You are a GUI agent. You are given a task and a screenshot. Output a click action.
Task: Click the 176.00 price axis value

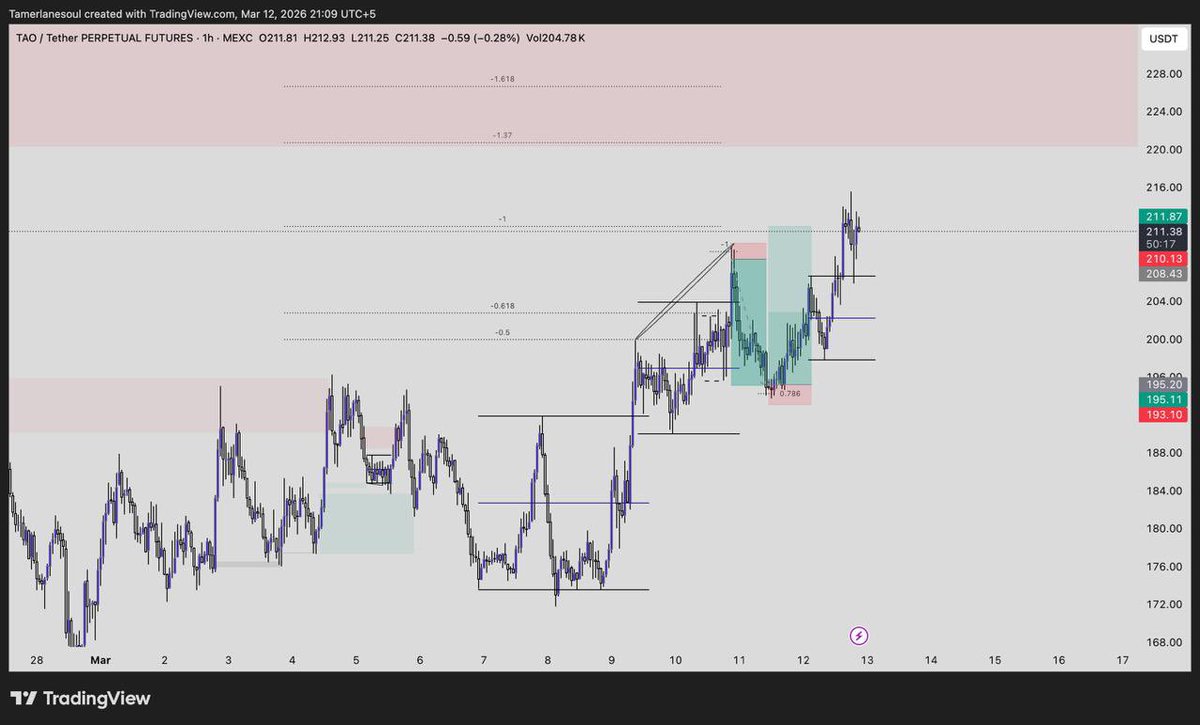1165,567
